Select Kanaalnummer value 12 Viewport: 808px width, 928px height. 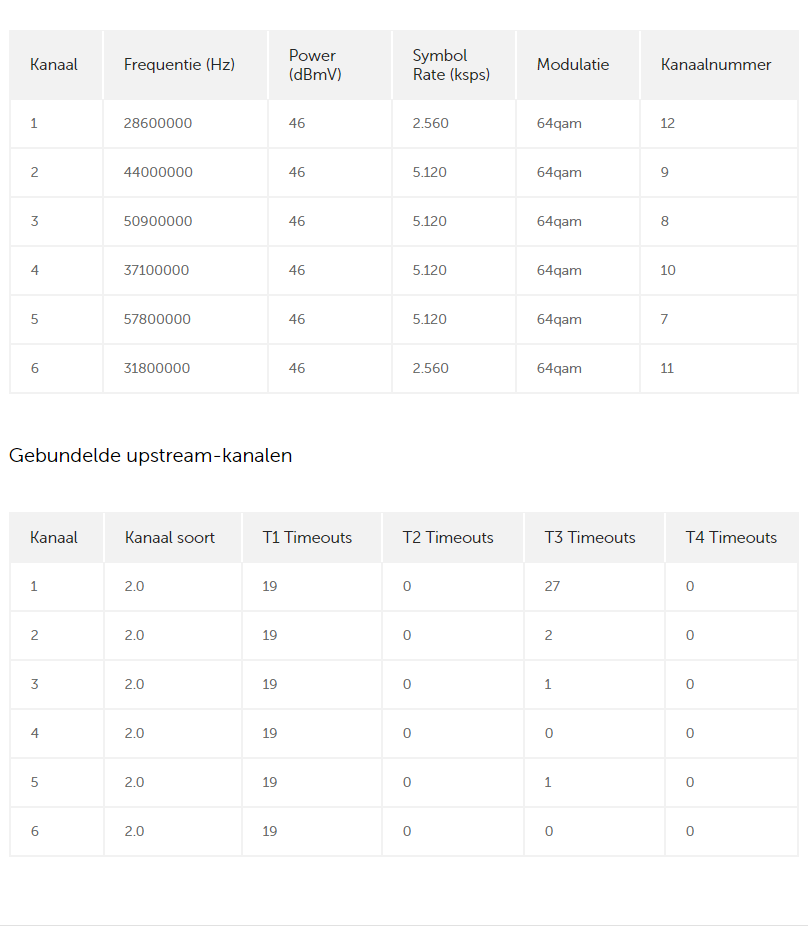(x=668, y=123)
